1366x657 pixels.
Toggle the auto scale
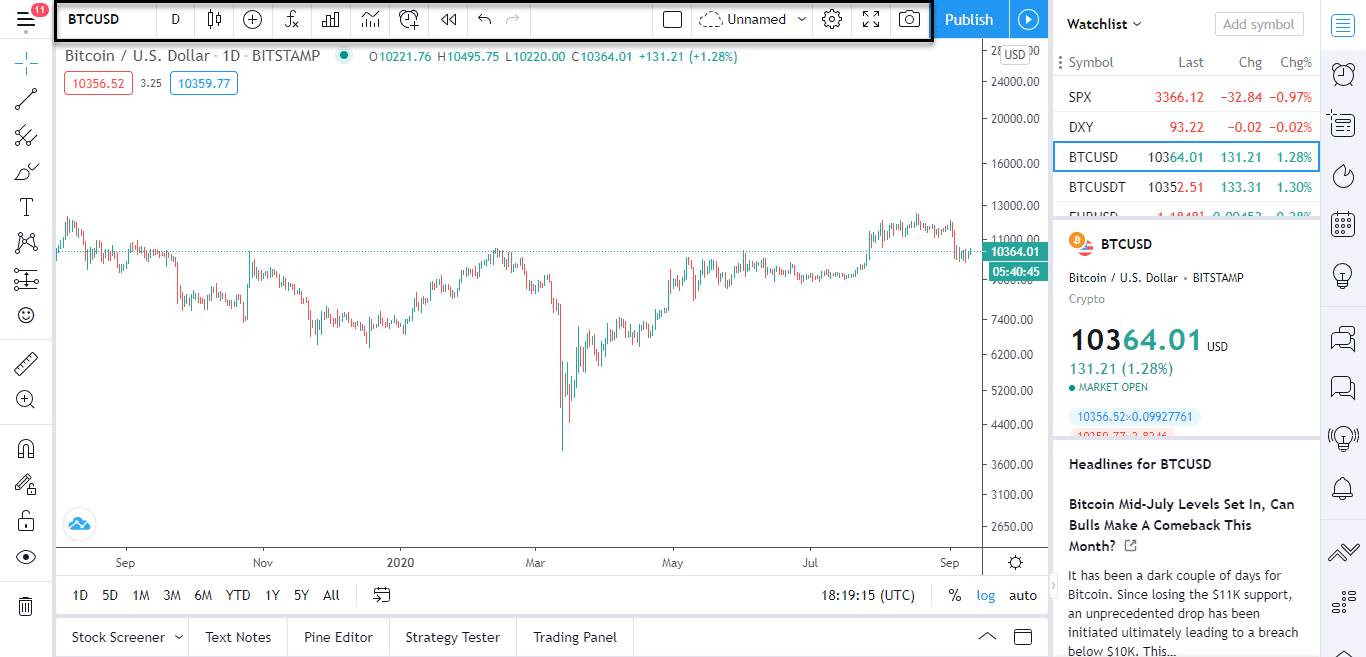[1023, 595]
